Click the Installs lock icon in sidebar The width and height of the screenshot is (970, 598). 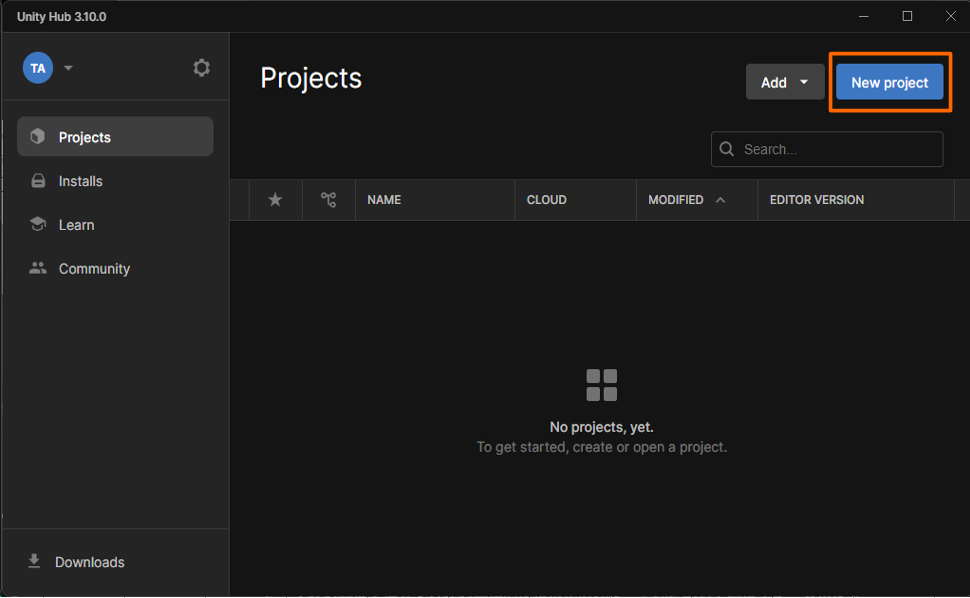38,181
